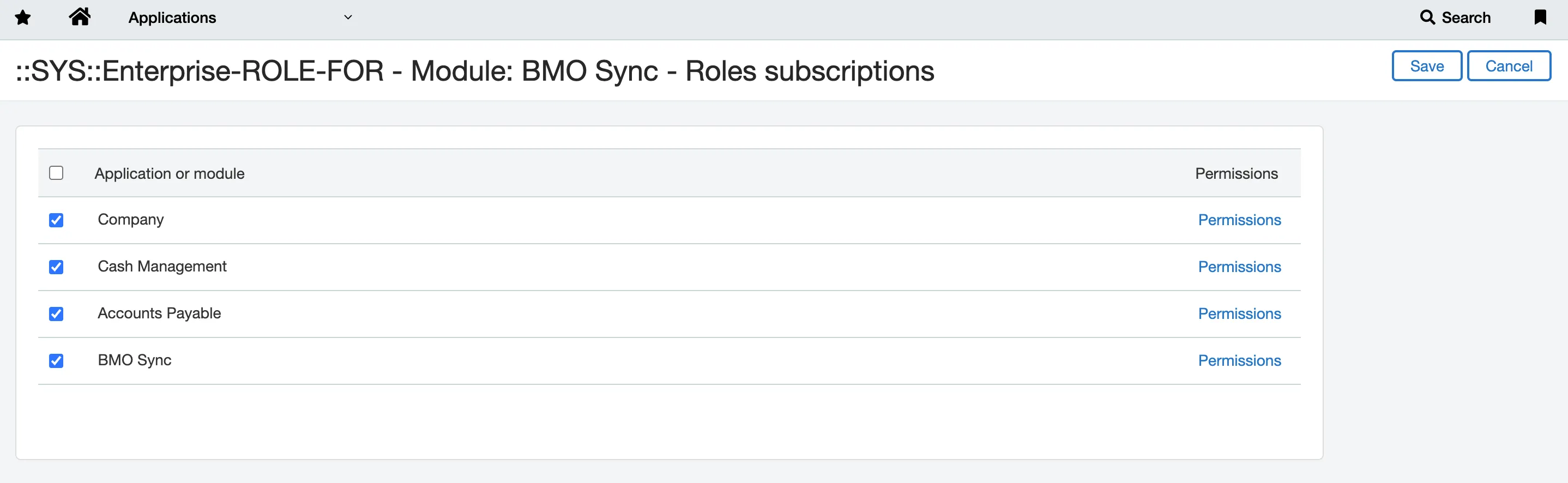Expand the Applications dropdown chevron
This screenshot has height=483, width=1568.
[348, 17]
